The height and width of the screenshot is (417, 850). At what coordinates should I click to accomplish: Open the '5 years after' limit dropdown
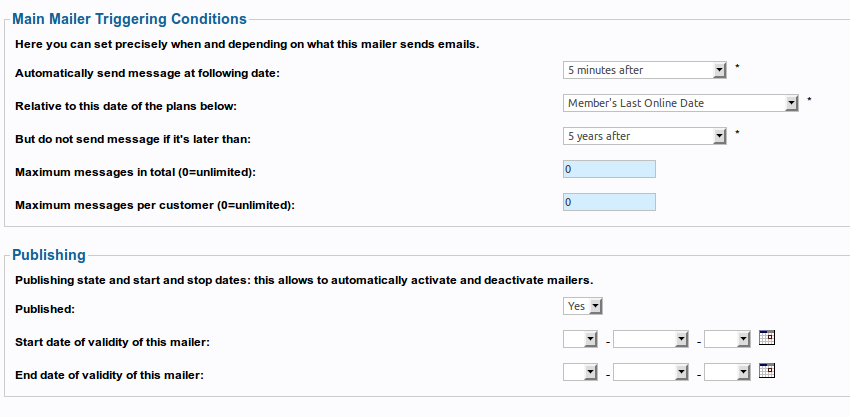[645, 136]
